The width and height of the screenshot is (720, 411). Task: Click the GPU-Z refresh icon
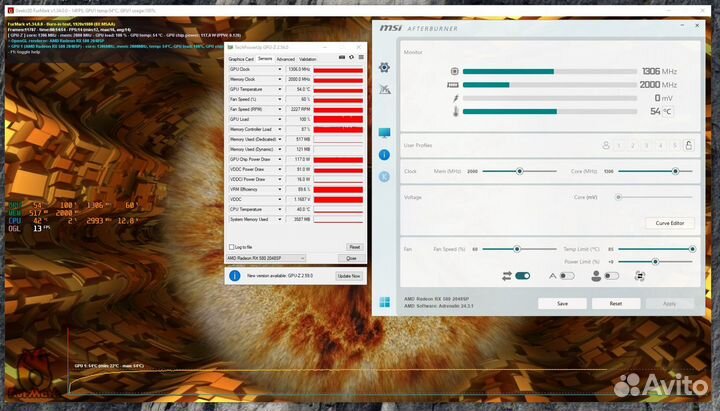[351, 57]
